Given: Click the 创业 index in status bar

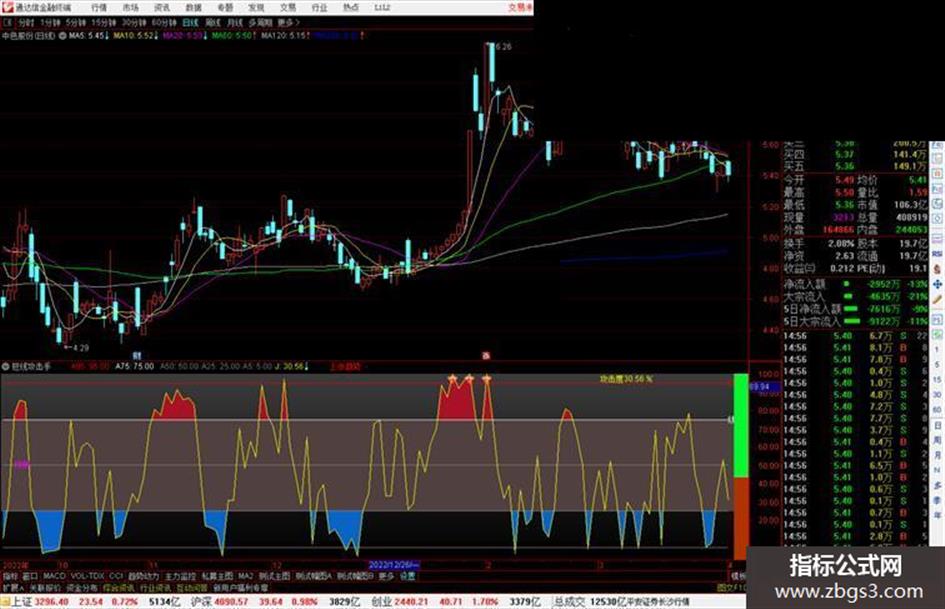Looking at the screenshot, I should pos(381,602).
